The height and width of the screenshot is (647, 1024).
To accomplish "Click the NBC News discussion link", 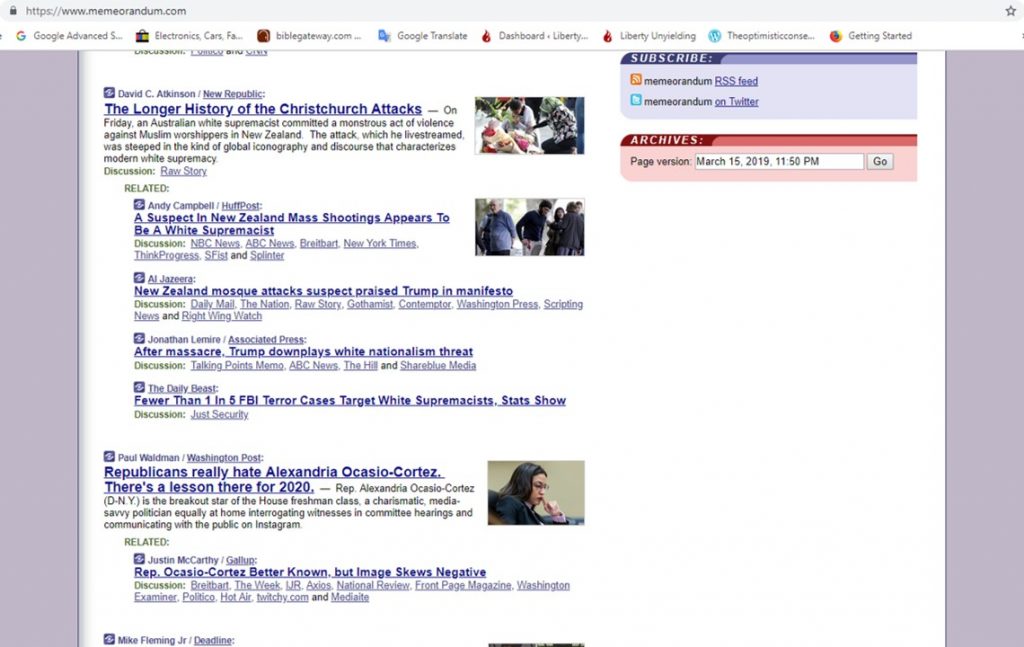I will click(215, 244).
